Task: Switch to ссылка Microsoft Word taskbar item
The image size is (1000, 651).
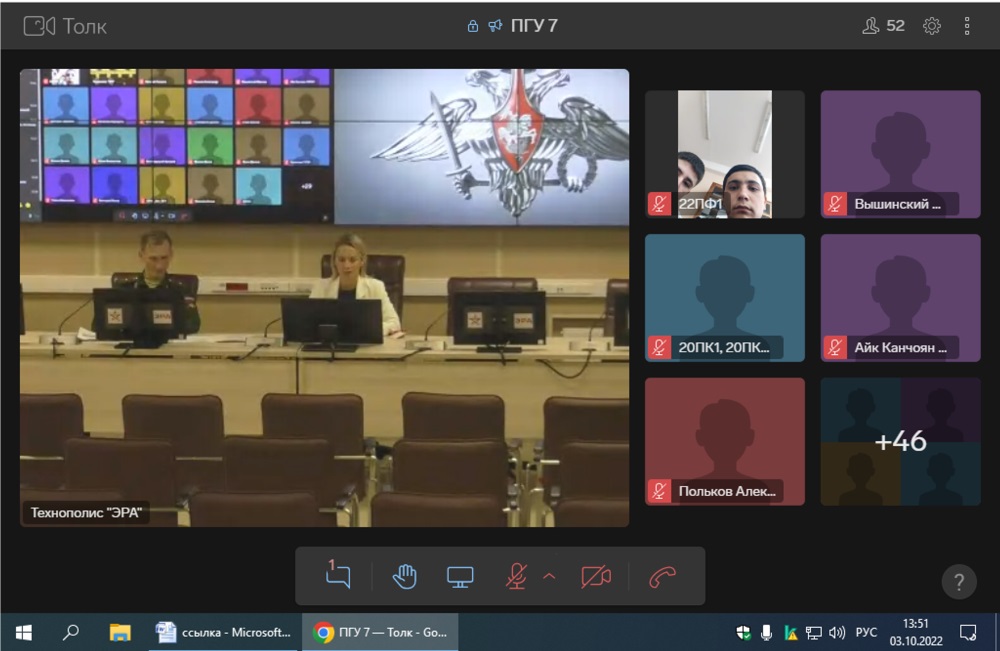Action: tap(225, 632)
